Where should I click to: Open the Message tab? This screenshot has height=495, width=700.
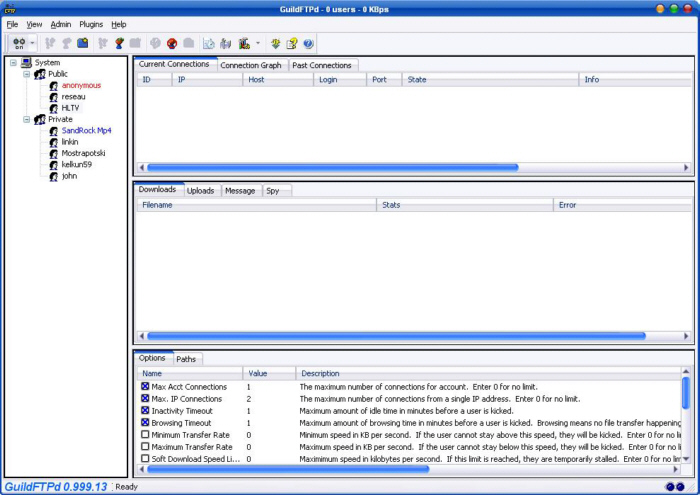pyautogui.click(x=240, y=191)
